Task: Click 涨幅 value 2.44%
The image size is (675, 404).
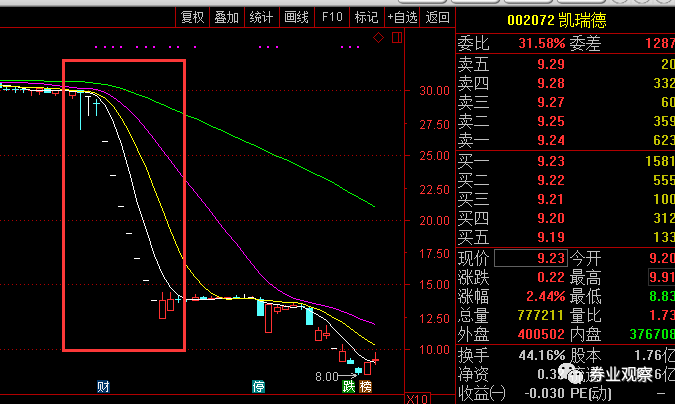Action: point(545,296)
